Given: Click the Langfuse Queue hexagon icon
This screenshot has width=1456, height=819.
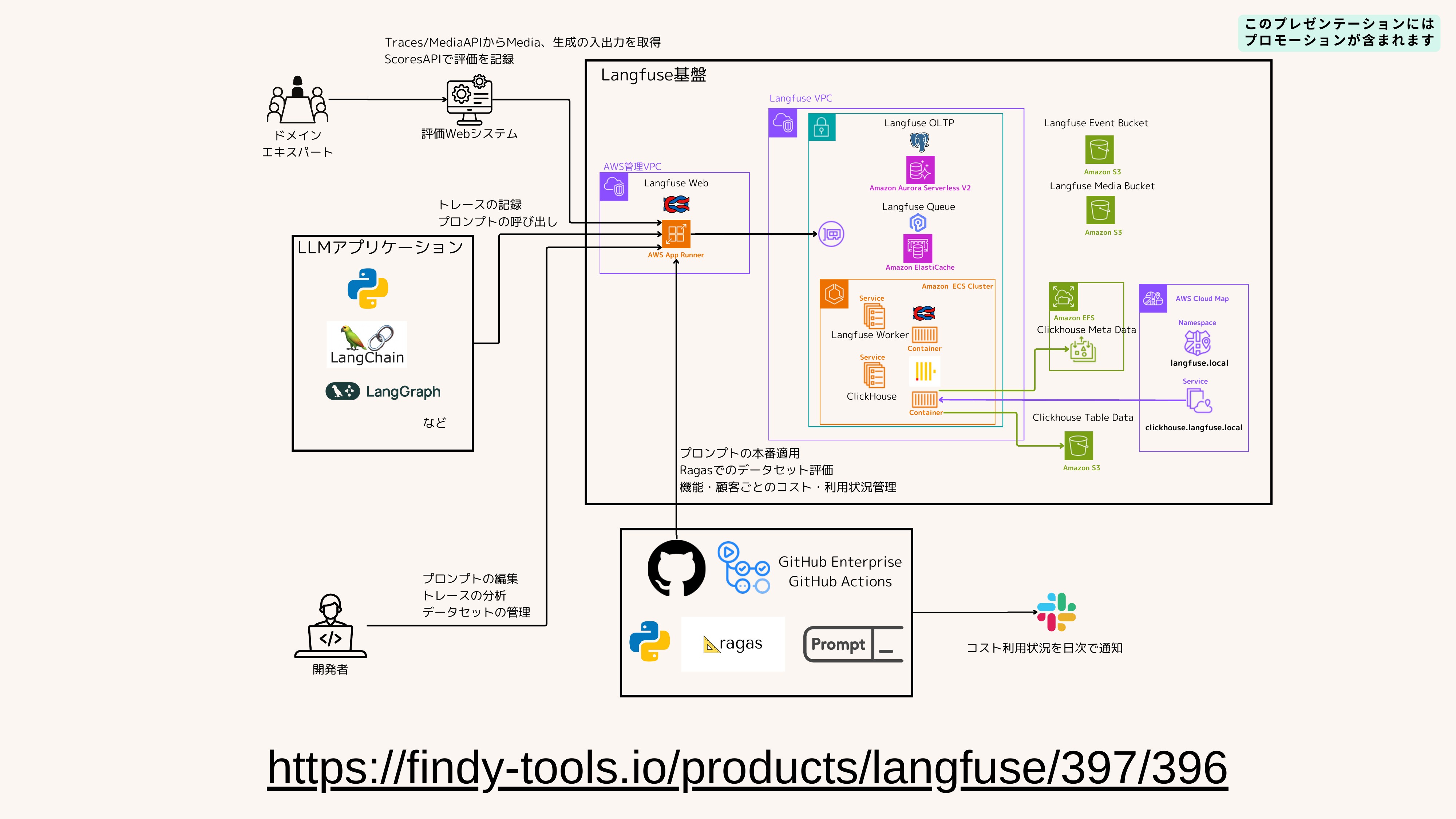Looking at the screenshot, I should click(918, 223).
